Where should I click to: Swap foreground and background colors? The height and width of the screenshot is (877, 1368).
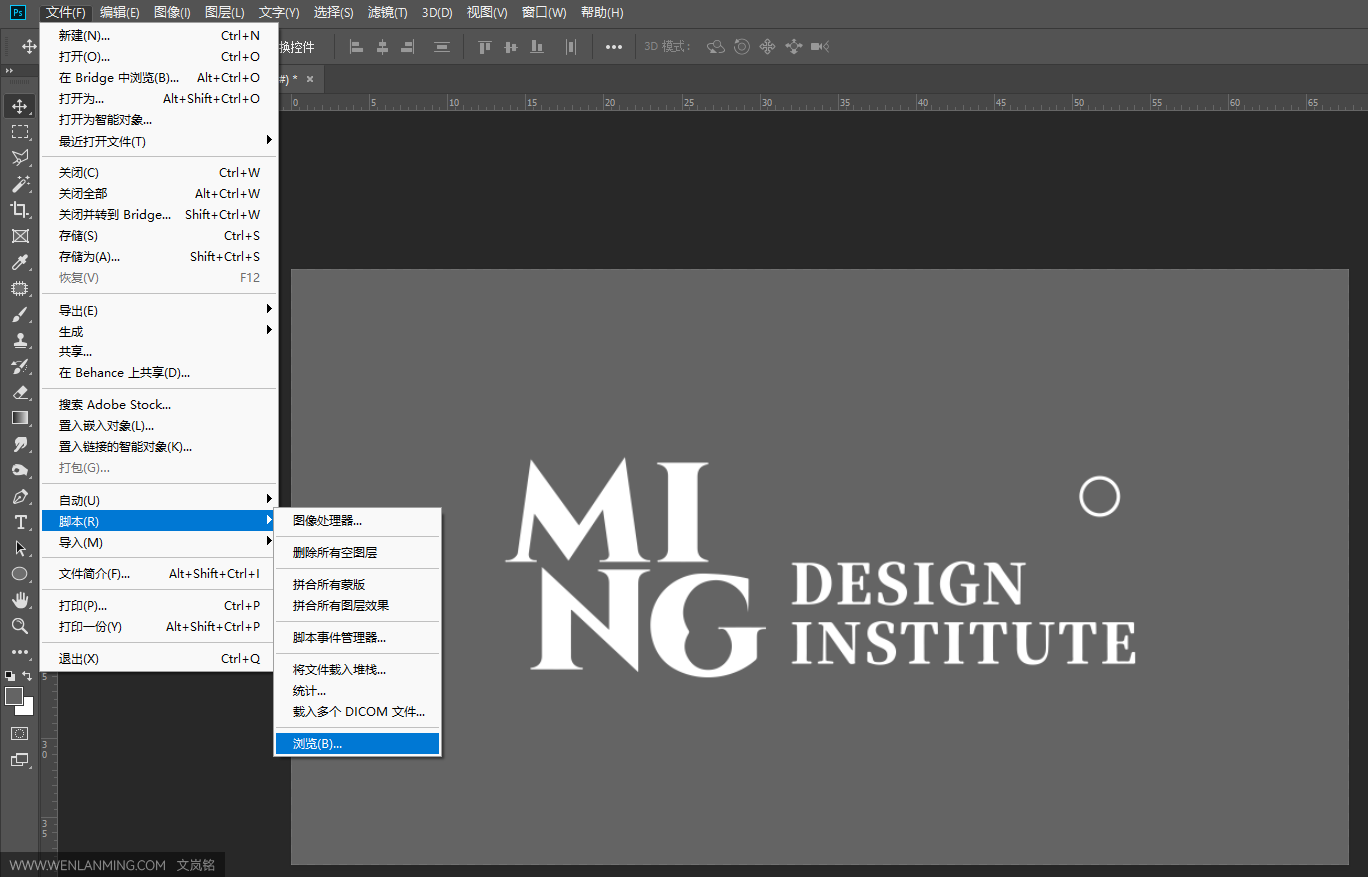(x=27, y=677)
